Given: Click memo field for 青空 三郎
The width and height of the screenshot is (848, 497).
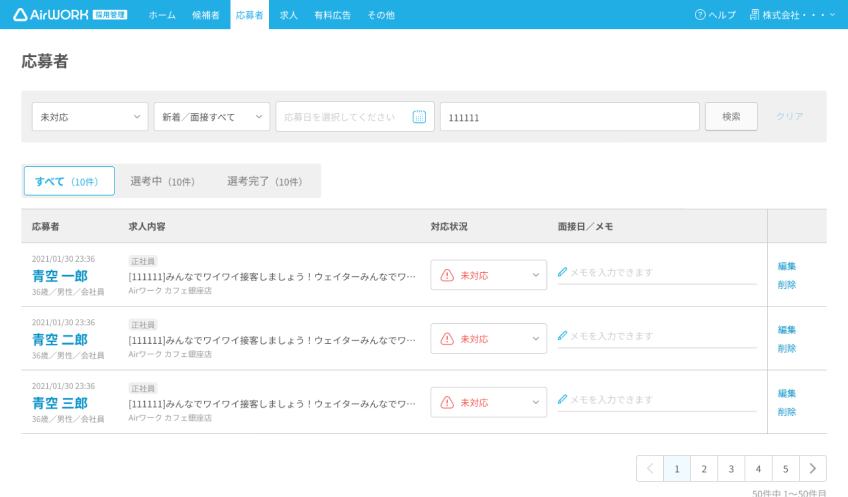Looking at the screenshot, I should pos(657,400).
